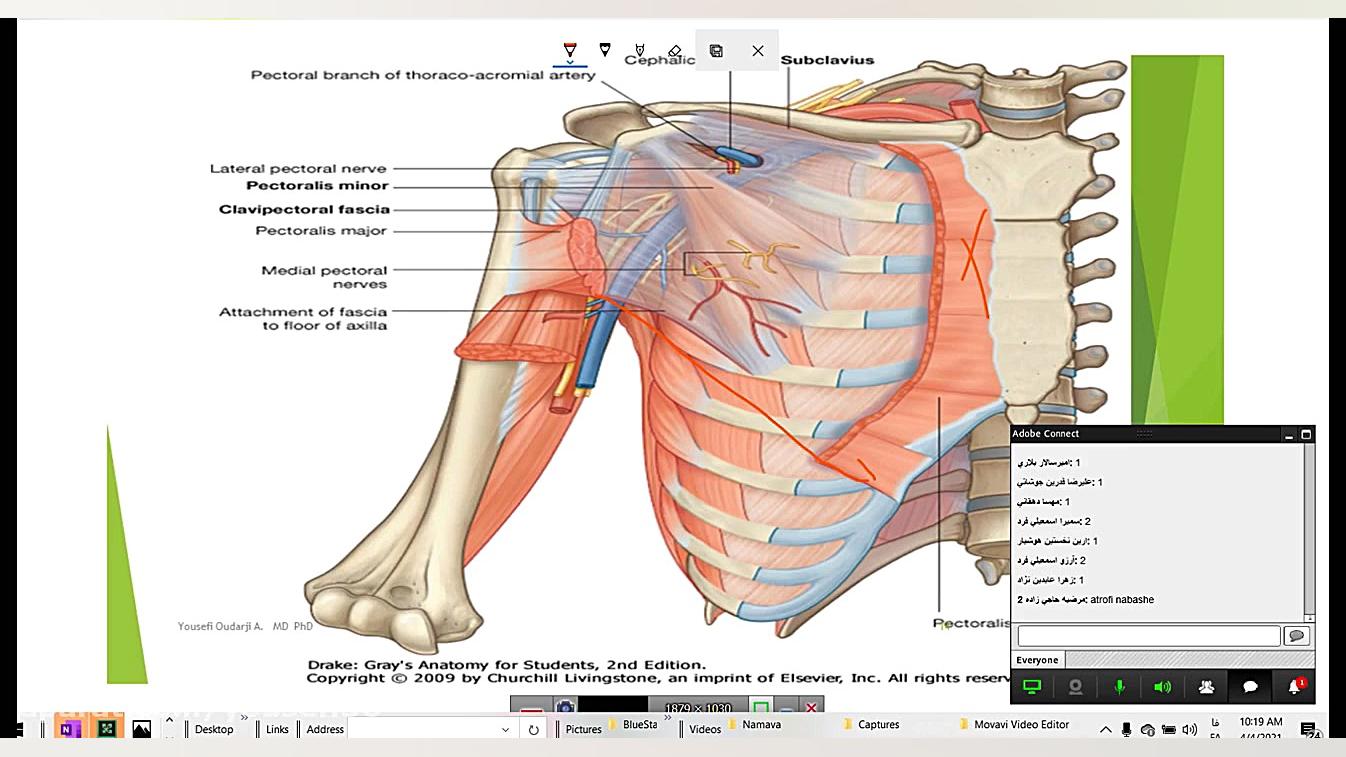Open the battery status tray icon
1346x757 pixels.
1168,730
